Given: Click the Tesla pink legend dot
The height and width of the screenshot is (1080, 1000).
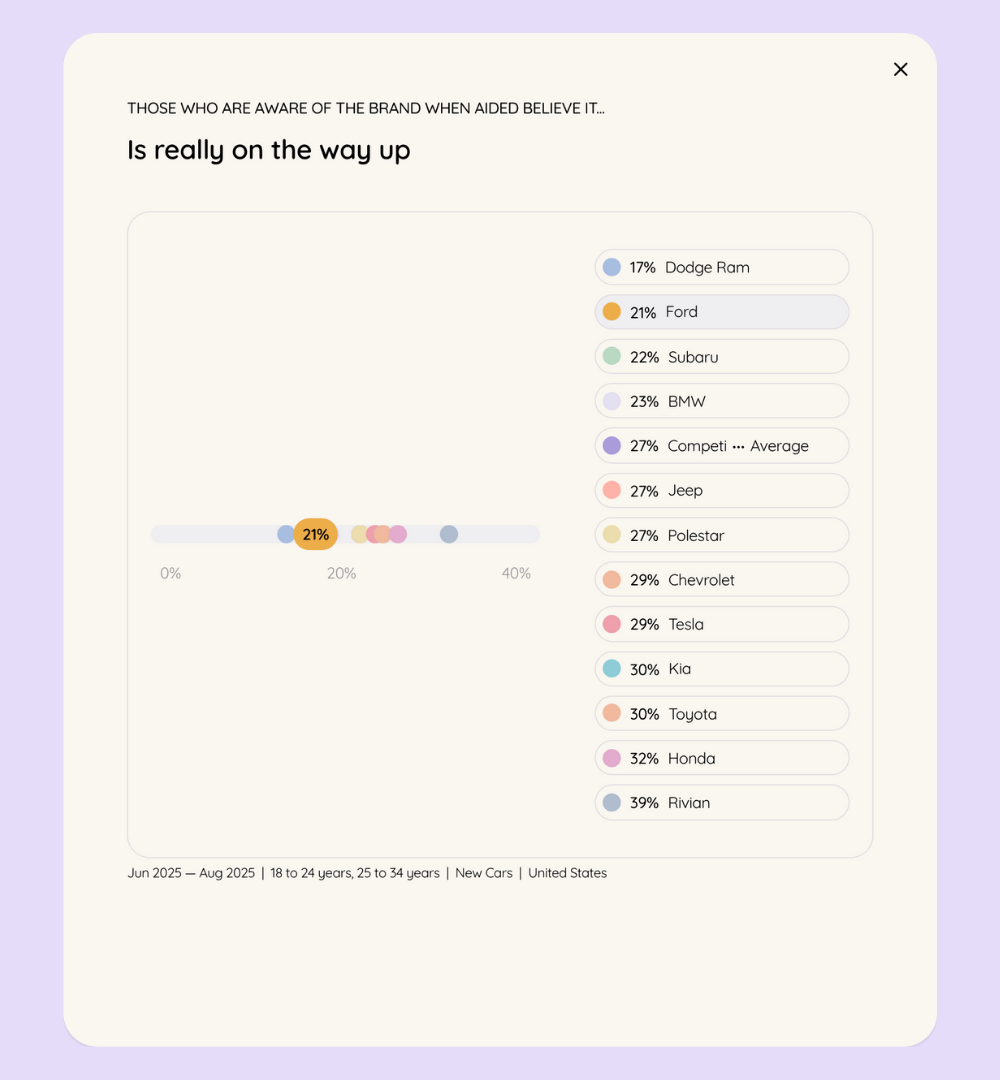Looking at the screenshot, I should [x=612, y=624].
